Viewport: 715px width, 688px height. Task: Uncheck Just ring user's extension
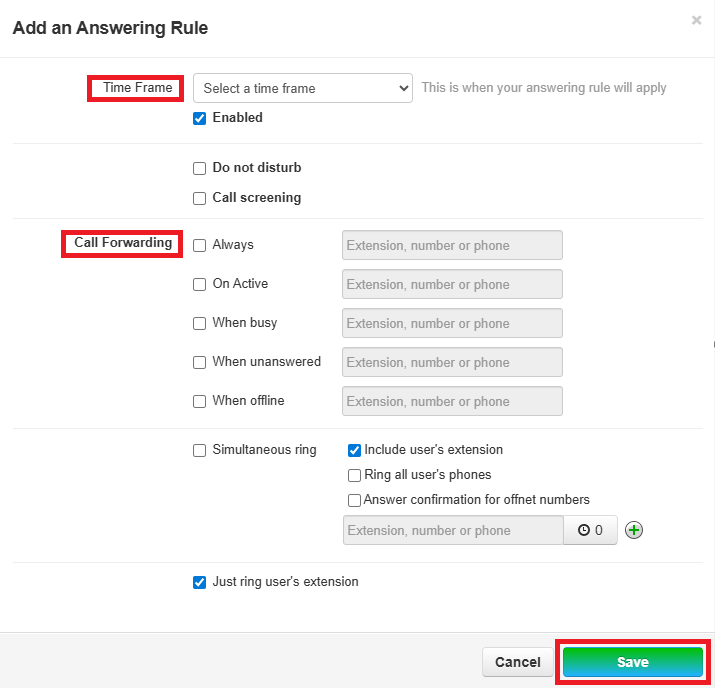tap(199, 582)
